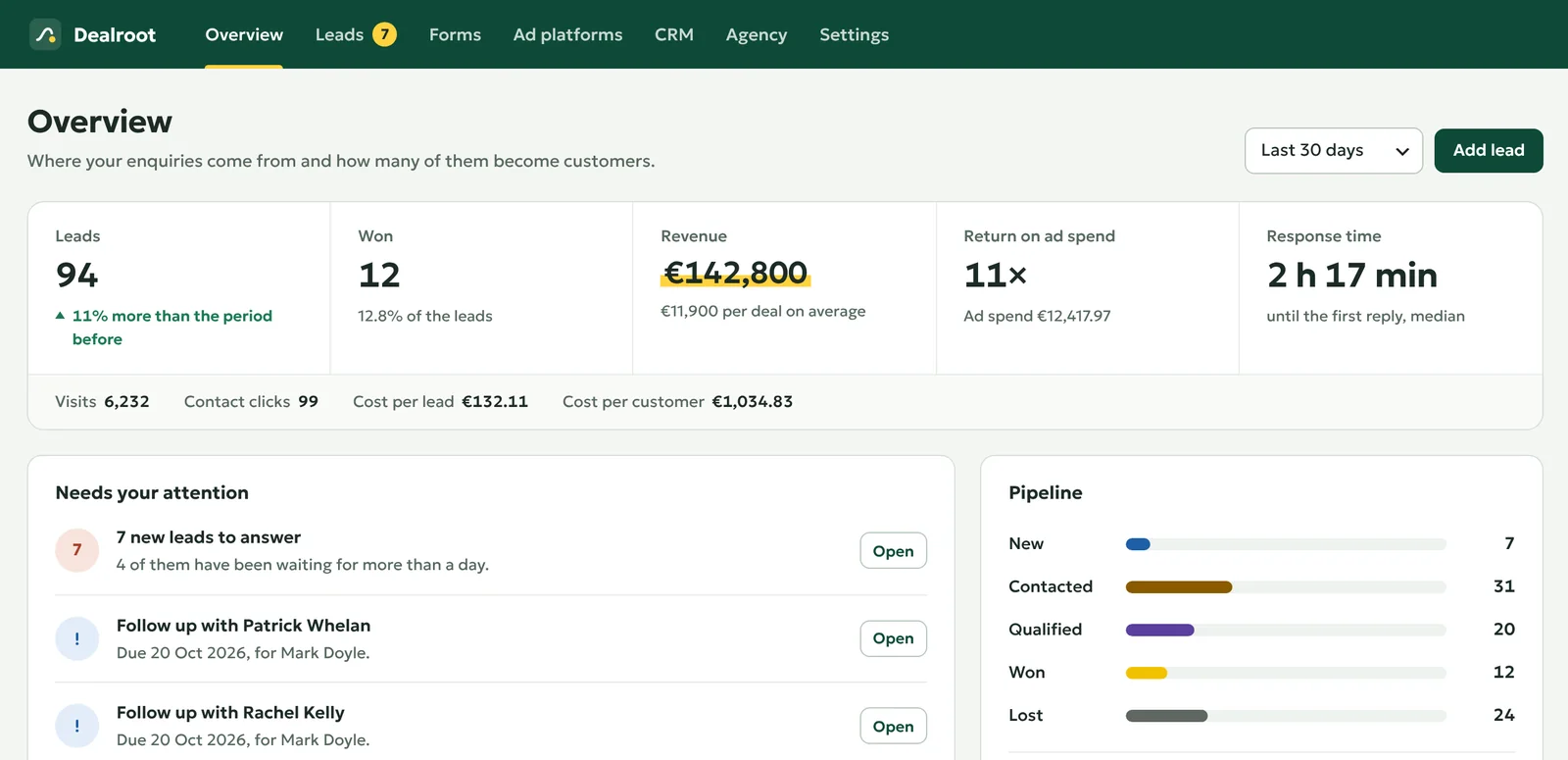
Task: Click the Contacted pipeline bar
Action: click(1286, 587)
